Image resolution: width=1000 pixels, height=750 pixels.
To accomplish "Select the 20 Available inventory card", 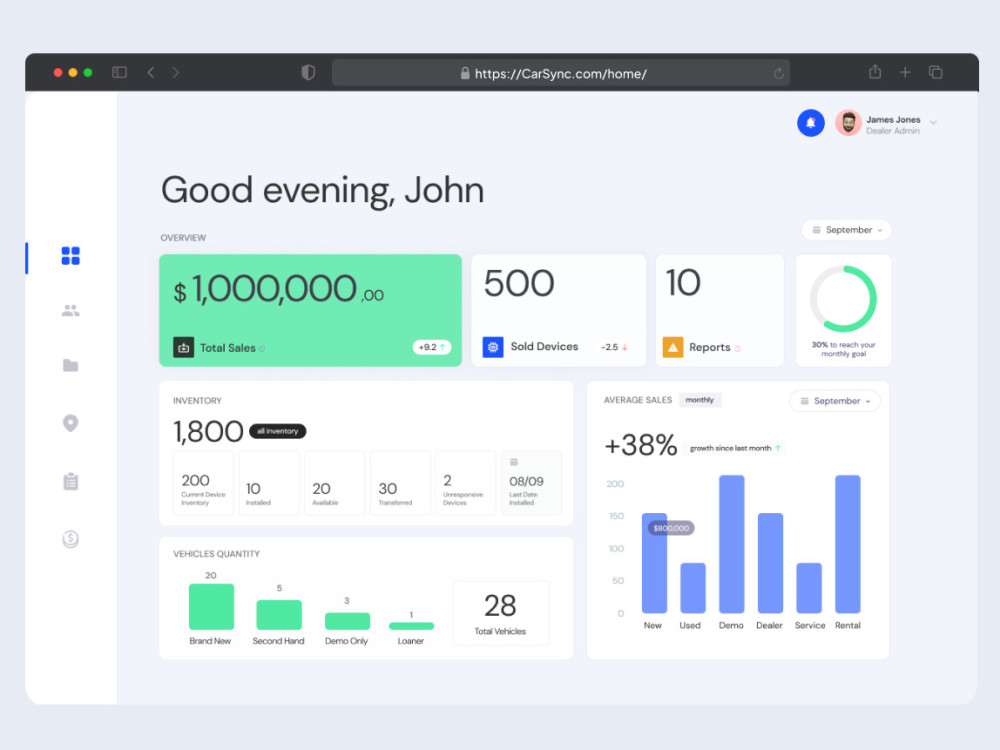I will [x=335, y=483].
